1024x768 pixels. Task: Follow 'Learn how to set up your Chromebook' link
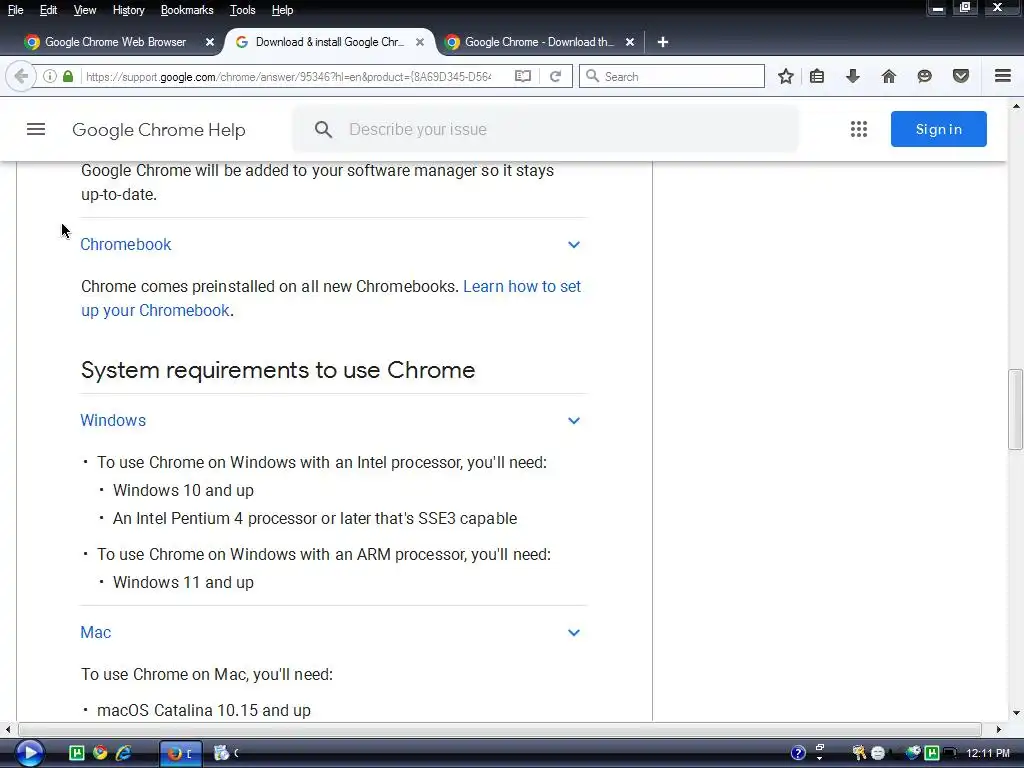point(330,298)
